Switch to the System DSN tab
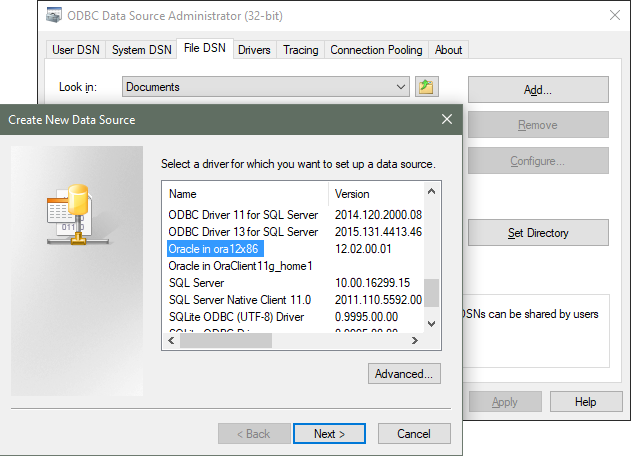 coord(141,50)
